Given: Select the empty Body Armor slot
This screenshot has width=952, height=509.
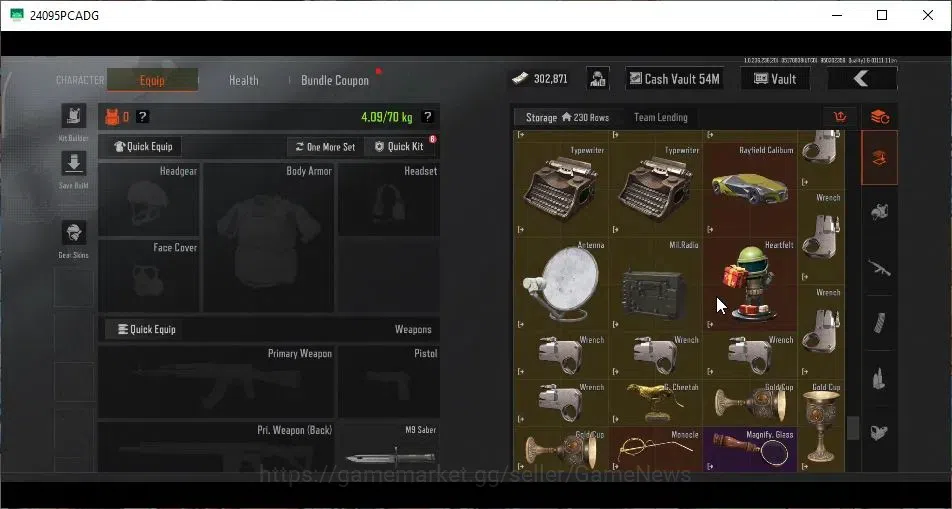Looking at the screenshot, I should click(x=268, y=237).
